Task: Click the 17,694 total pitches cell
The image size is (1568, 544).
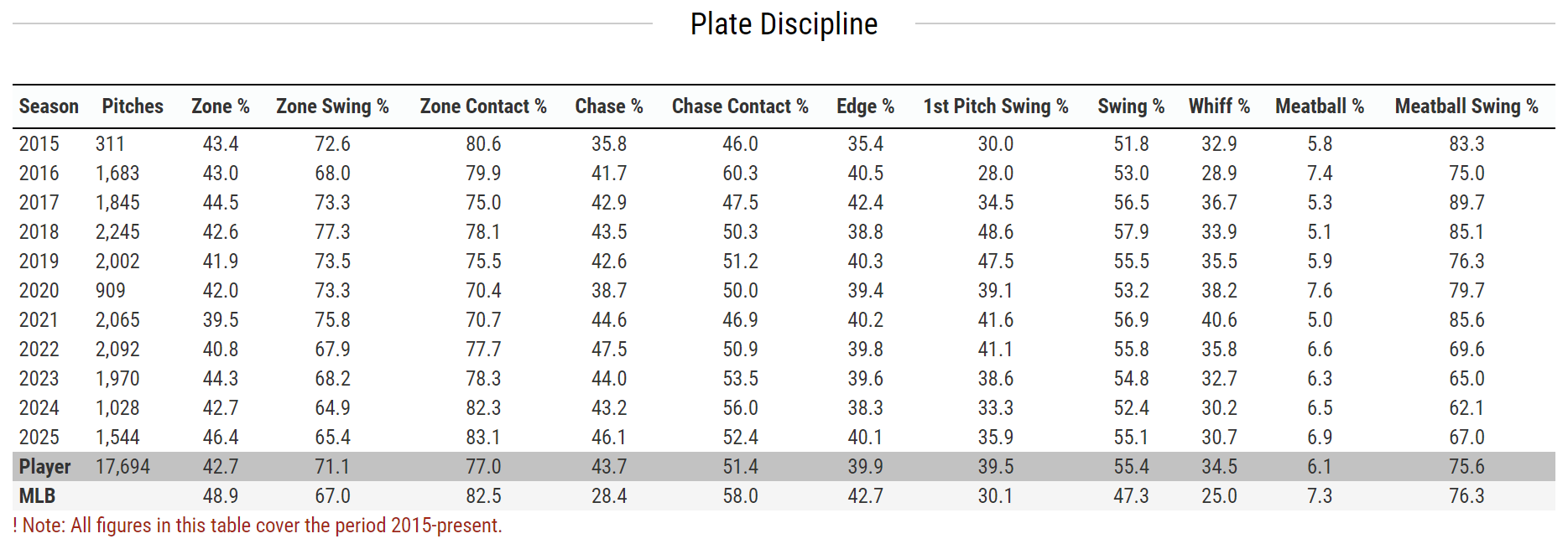Action: click(x=122, y=467)
